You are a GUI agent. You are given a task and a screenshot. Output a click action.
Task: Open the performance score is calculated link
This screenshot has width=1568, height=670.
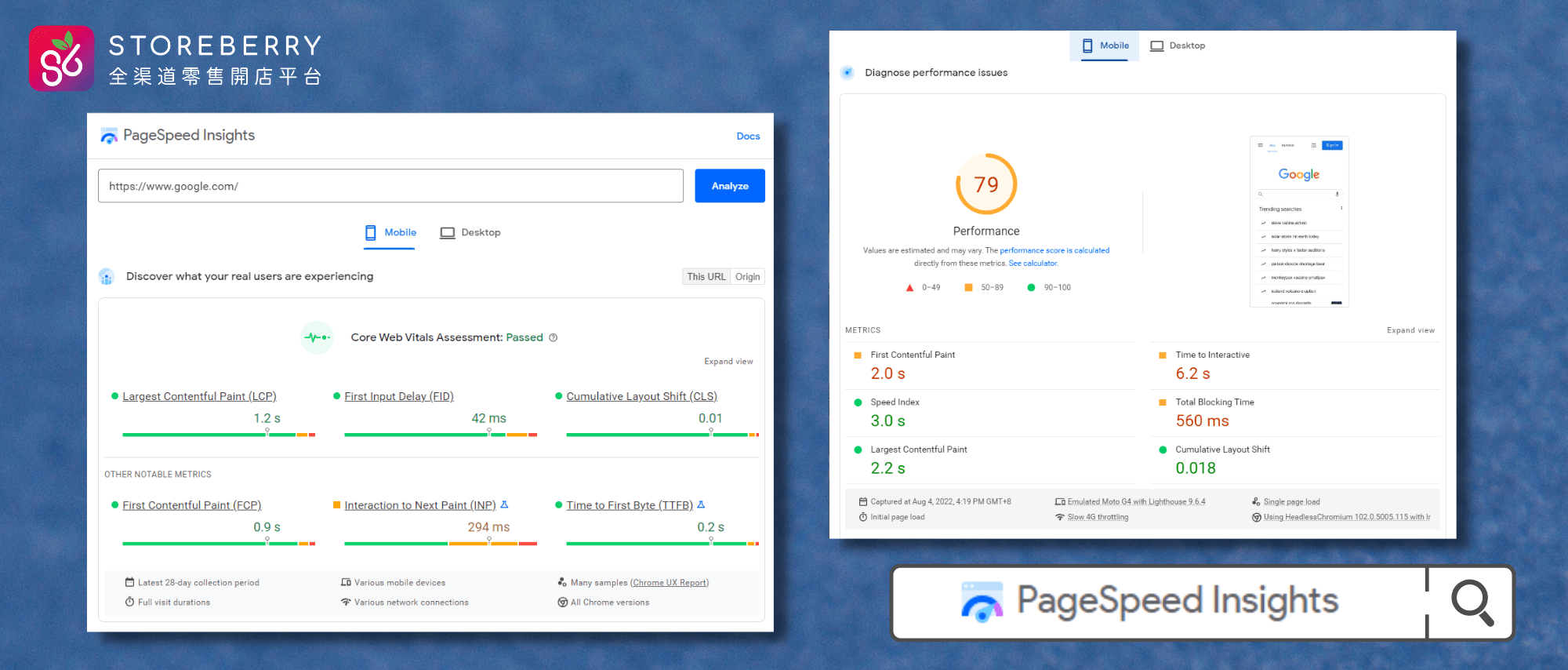[1054, 251]
